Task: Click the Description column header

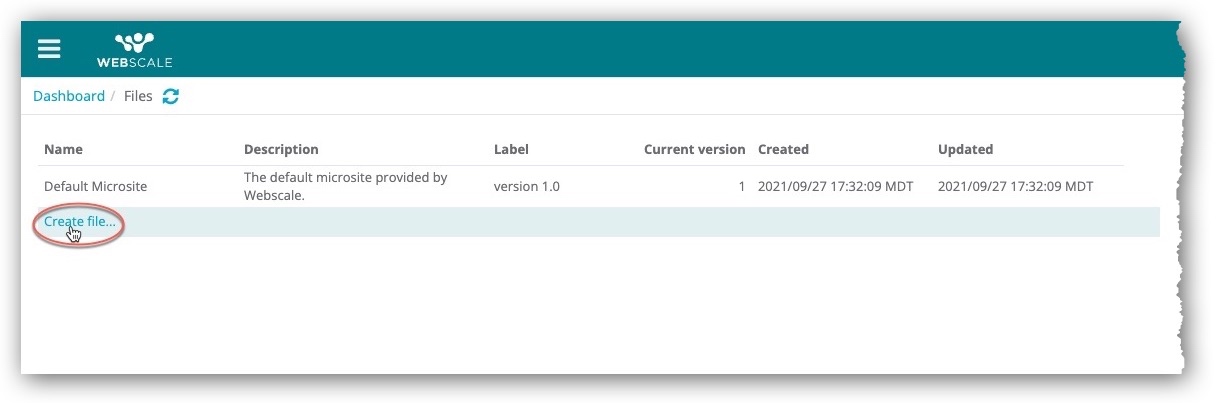Action: click(x=281, y=149)
